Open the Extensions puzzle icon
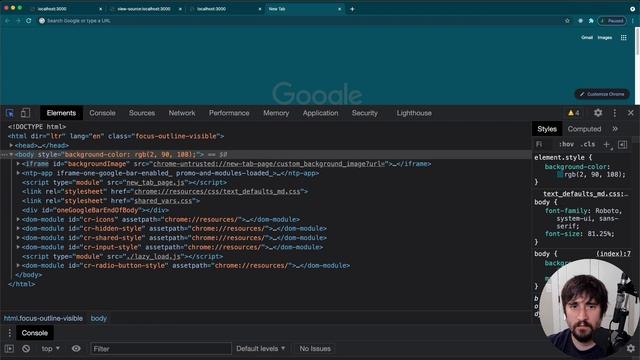640x360 pixels. click(x=591, y=20)
